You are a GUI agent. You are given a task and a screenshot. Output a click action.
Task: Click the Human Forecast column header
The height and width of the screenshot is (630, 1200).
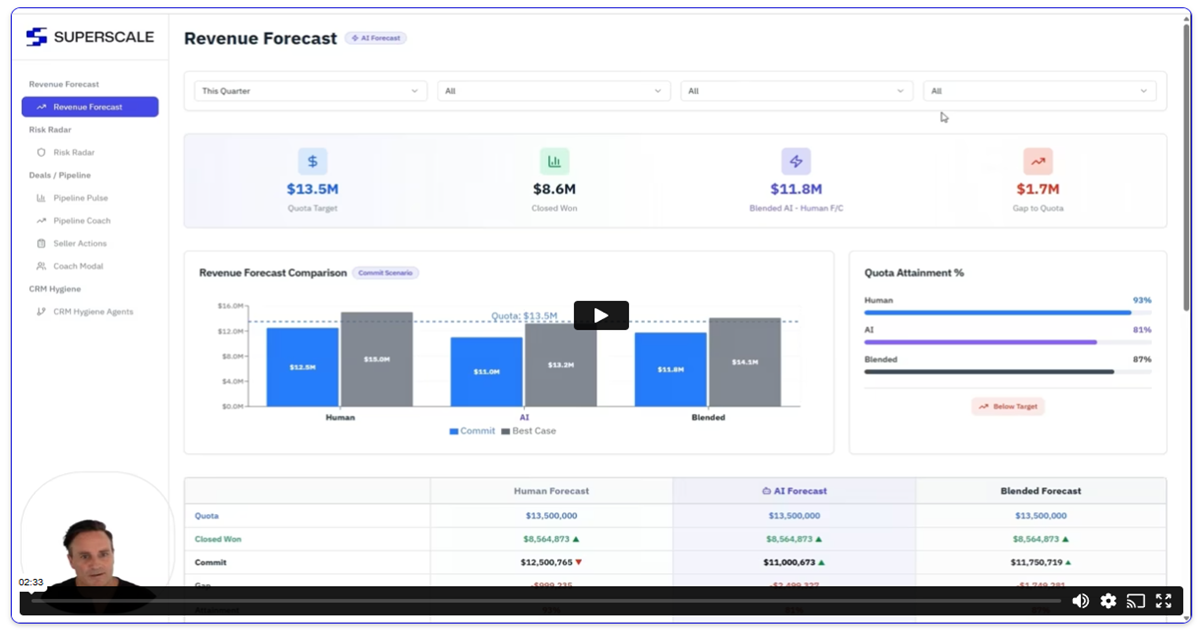[x=551, y=491]
